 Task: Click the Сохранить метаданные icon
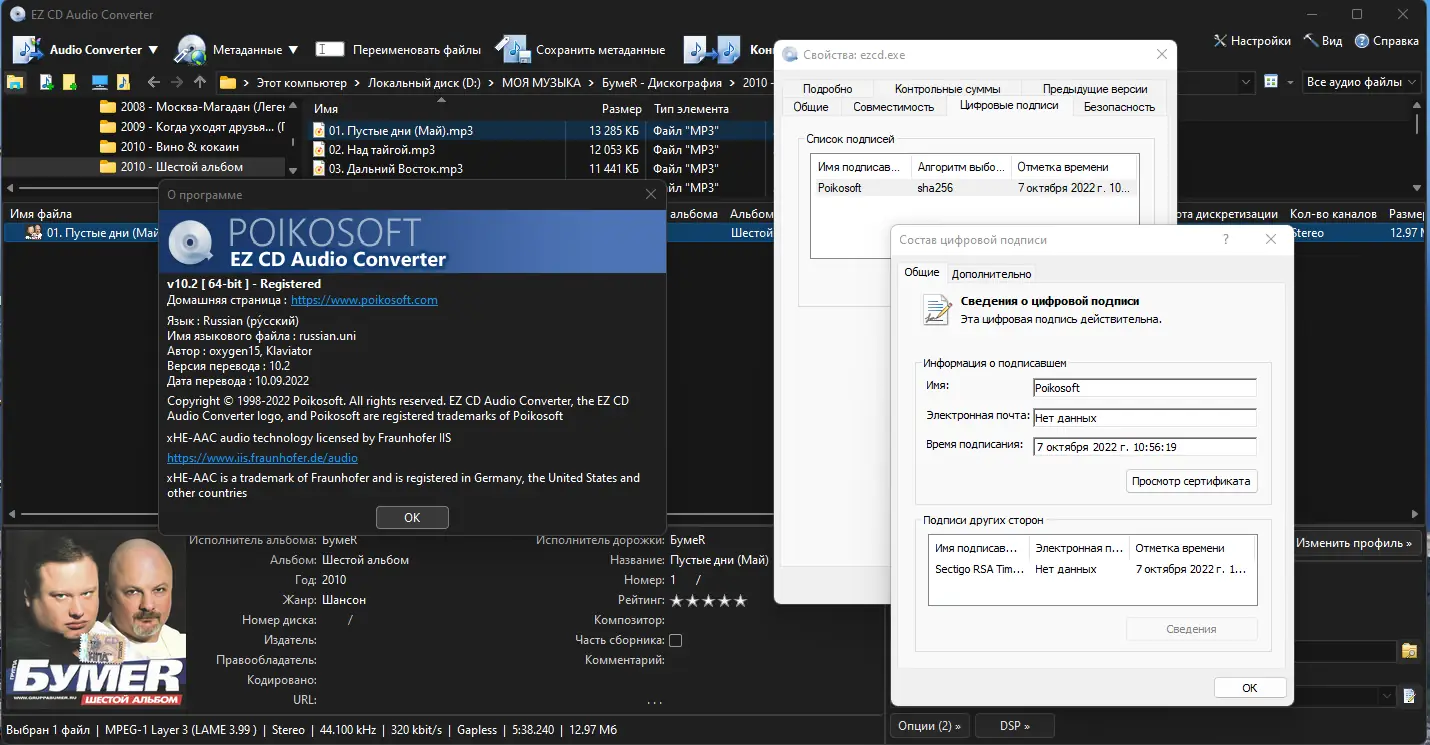click(513, 49)
